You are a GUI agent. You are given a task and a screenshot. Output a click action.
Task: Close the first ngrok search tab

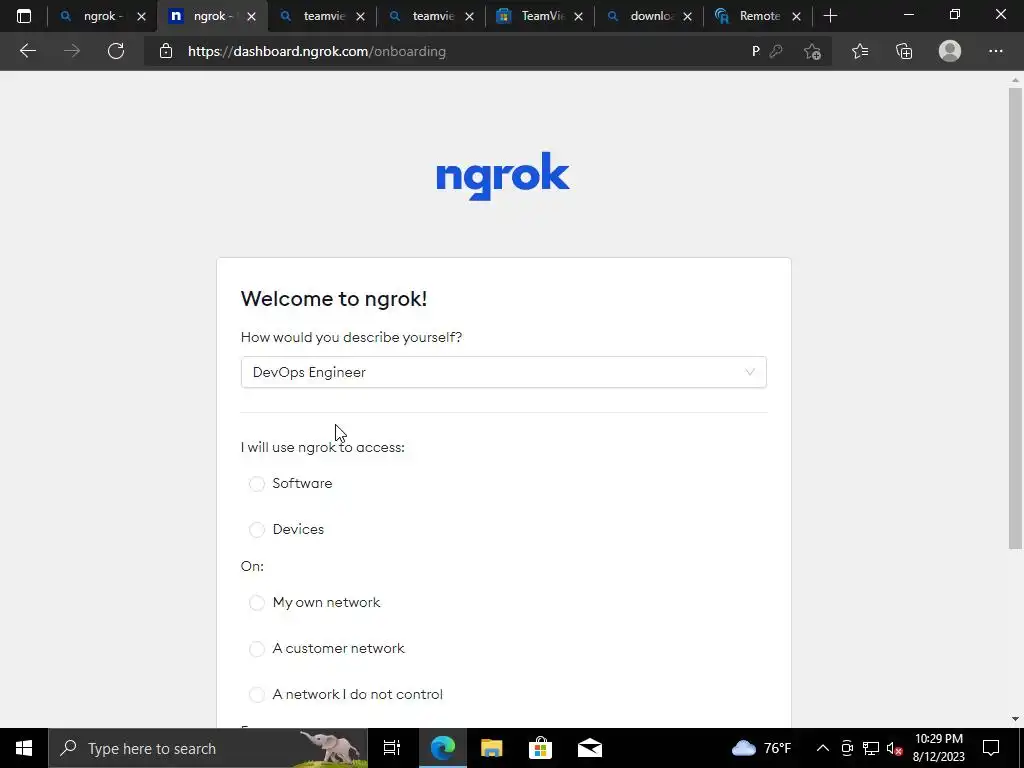141,16
